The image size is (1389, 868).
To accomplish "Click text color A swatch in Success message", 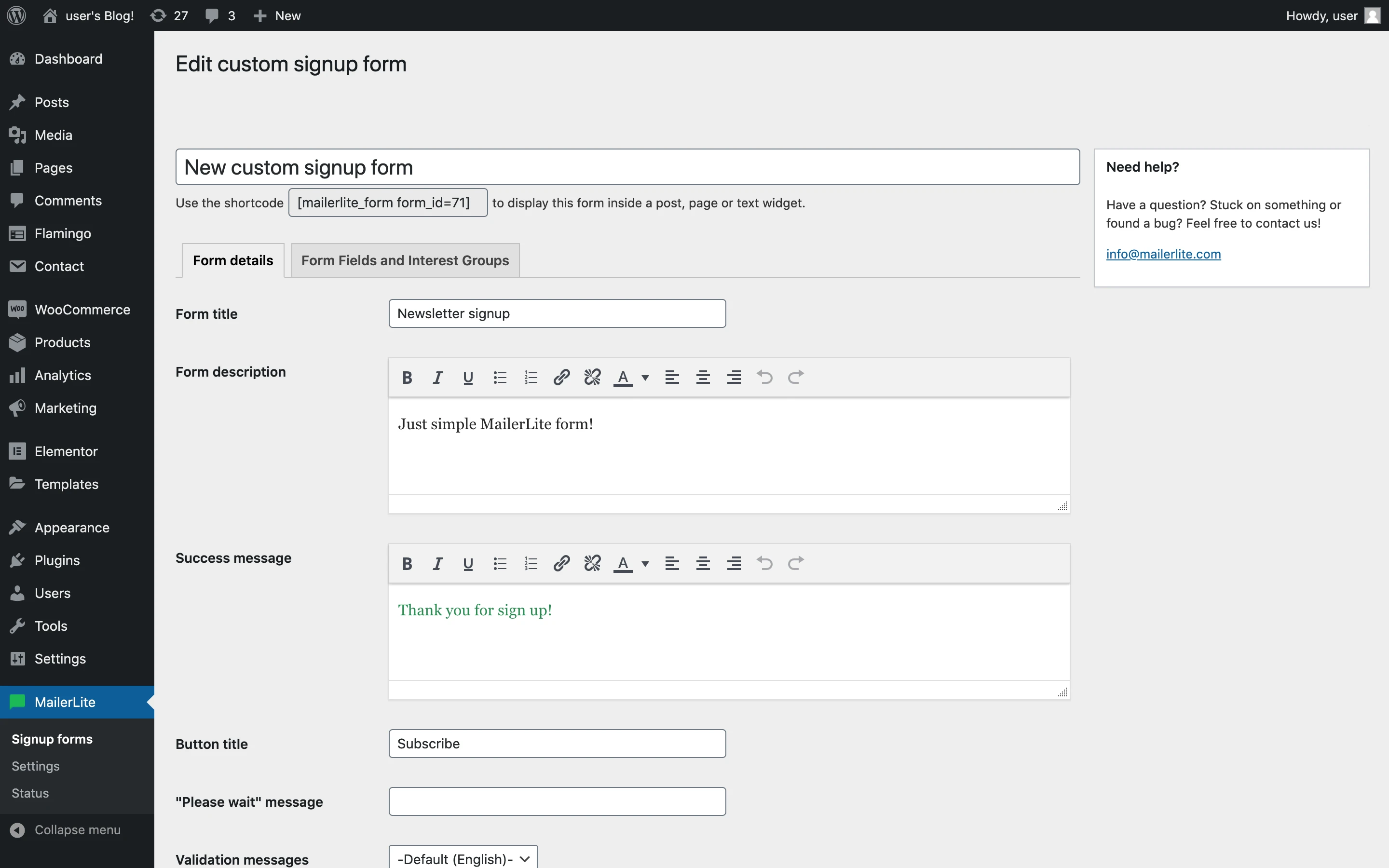I will click(623, 563).
